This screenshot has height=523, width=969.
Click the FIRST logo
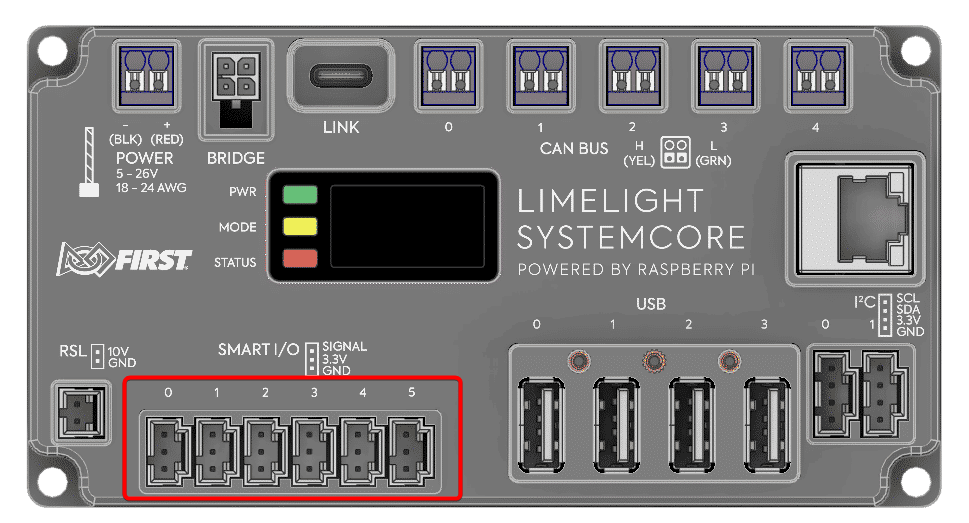[124, 258]
